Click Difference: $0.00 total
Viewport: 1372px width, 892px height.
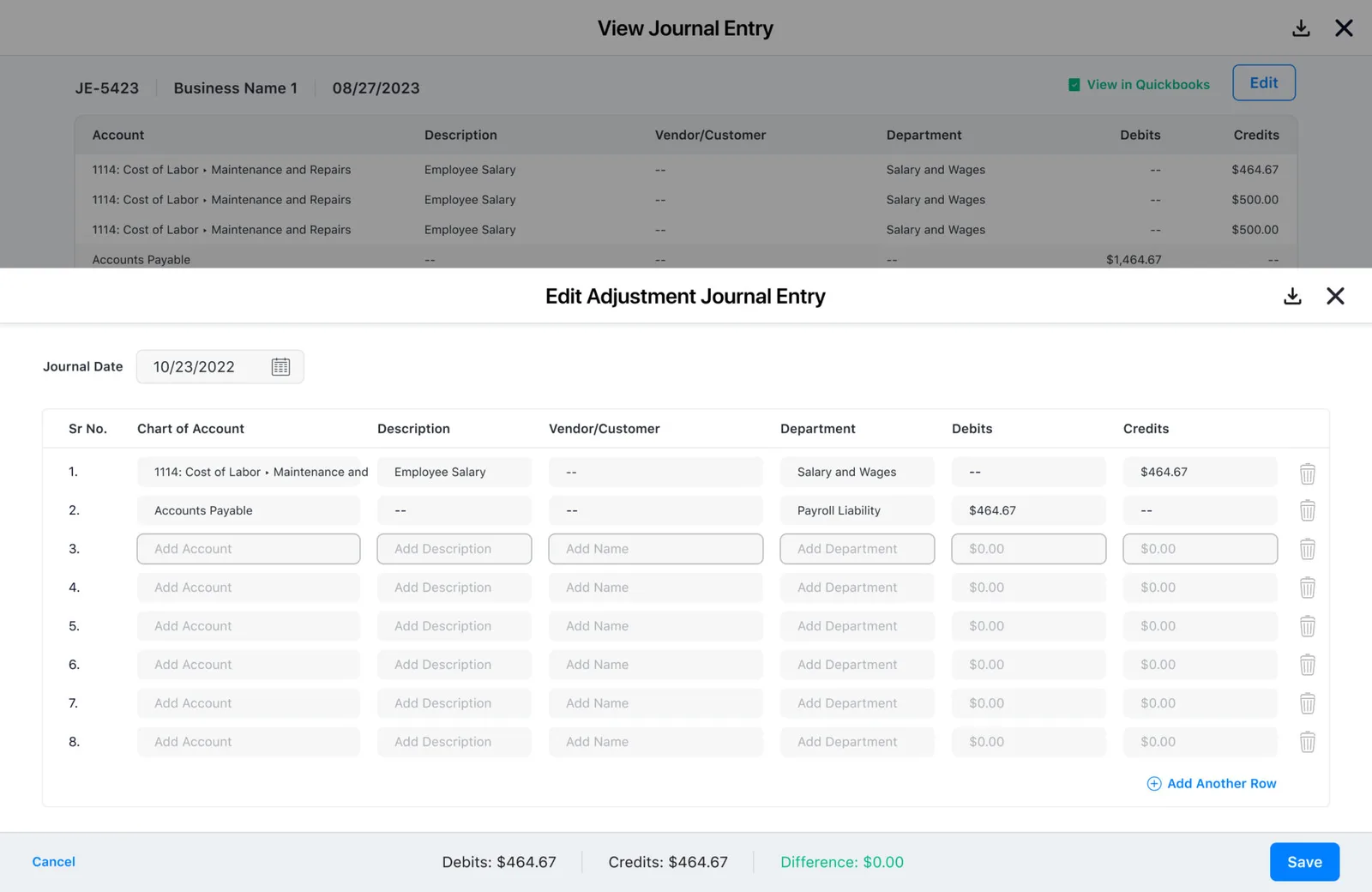[x=842, y=862]
